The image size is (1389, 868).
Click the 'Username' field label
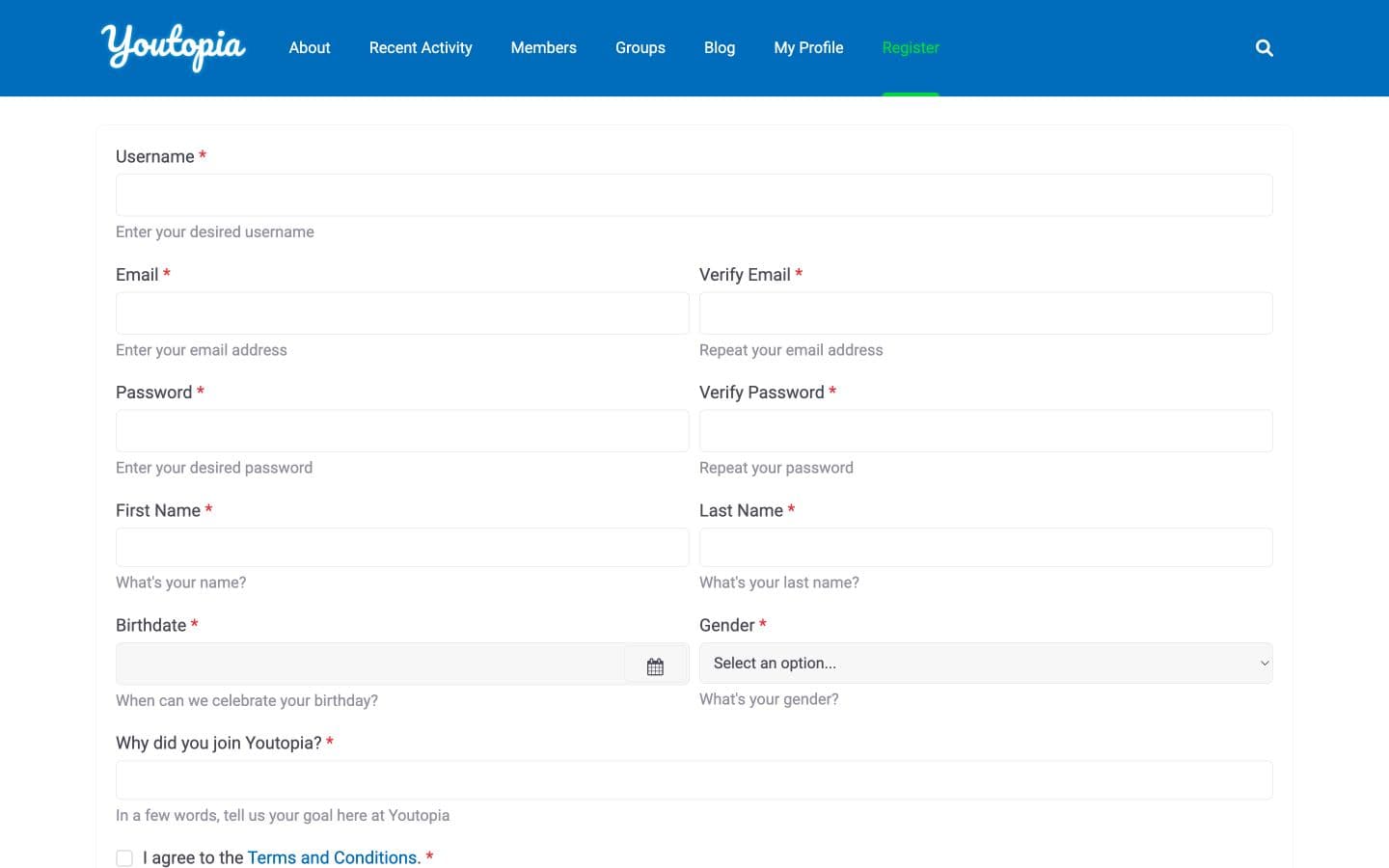(155, 156)
